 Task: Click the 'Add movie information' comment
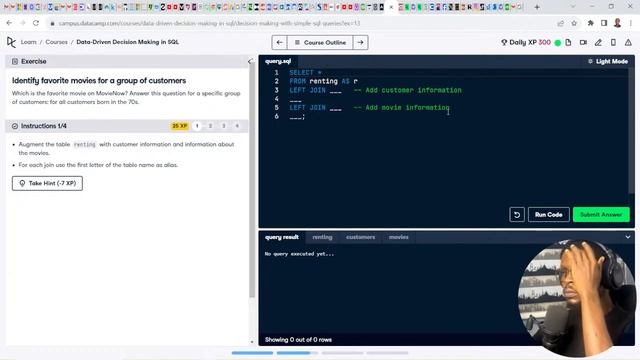402,108
